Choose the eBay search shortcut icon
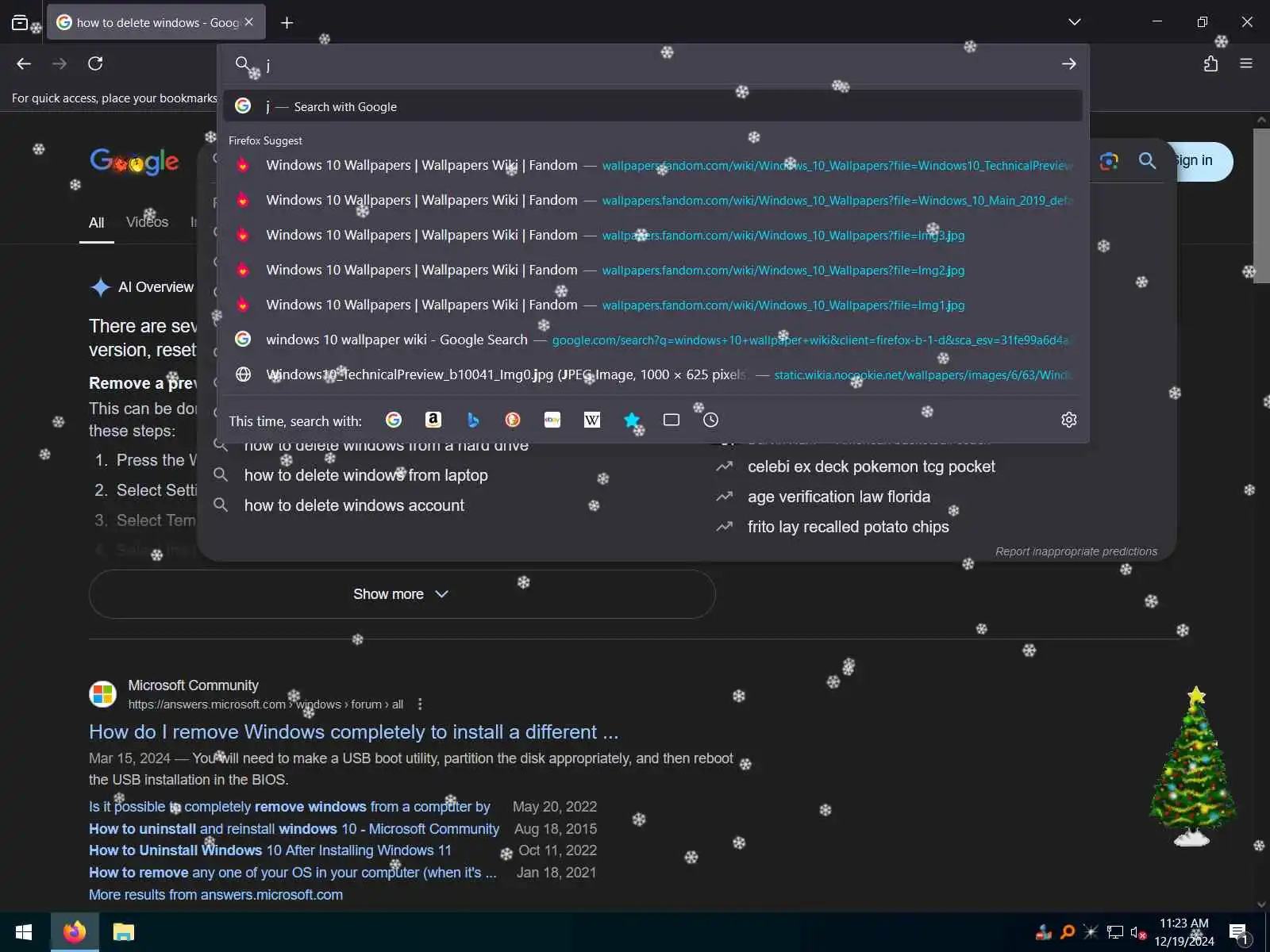 pos(552,420)
